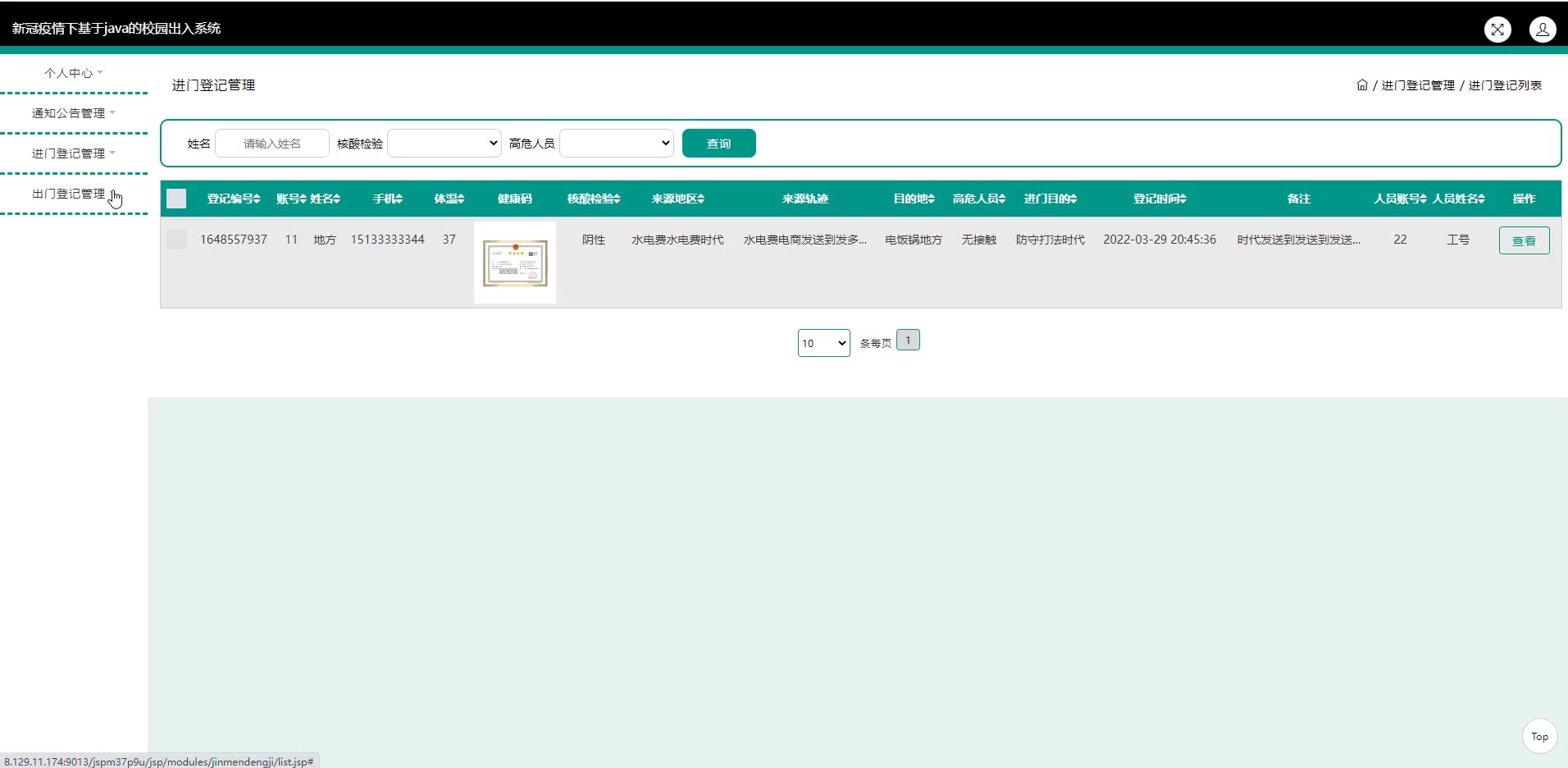Open the 健康码 certificate thumbnail
The width and height of the screenshot is (1568, 768).
(x=515, y=263)
